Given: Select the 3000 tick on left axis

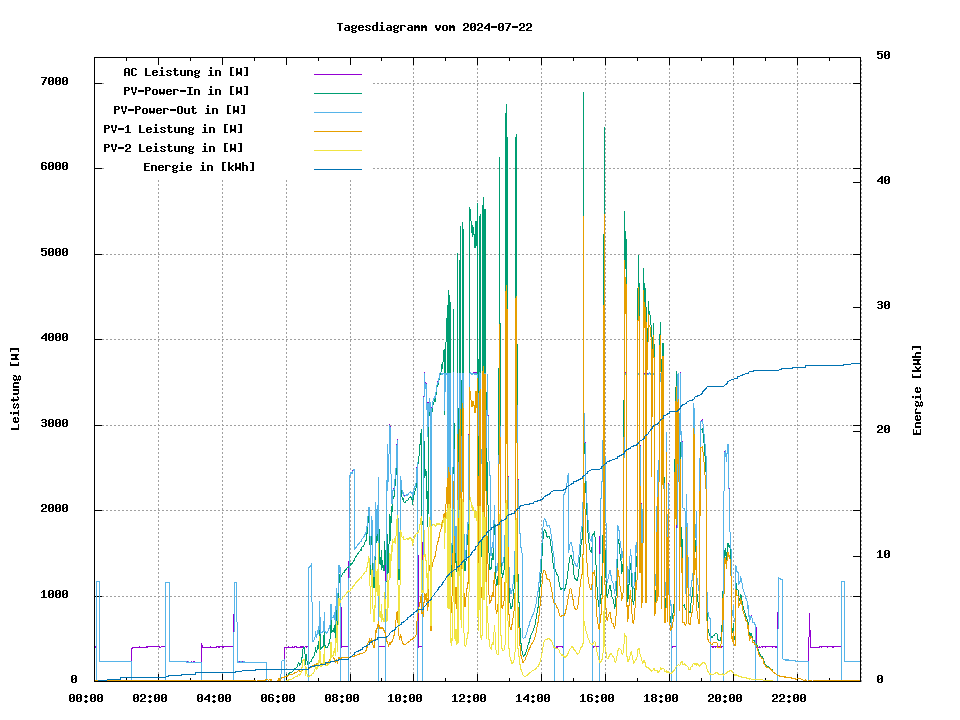Looking at the screenshot, I should (x=54, y=424).
